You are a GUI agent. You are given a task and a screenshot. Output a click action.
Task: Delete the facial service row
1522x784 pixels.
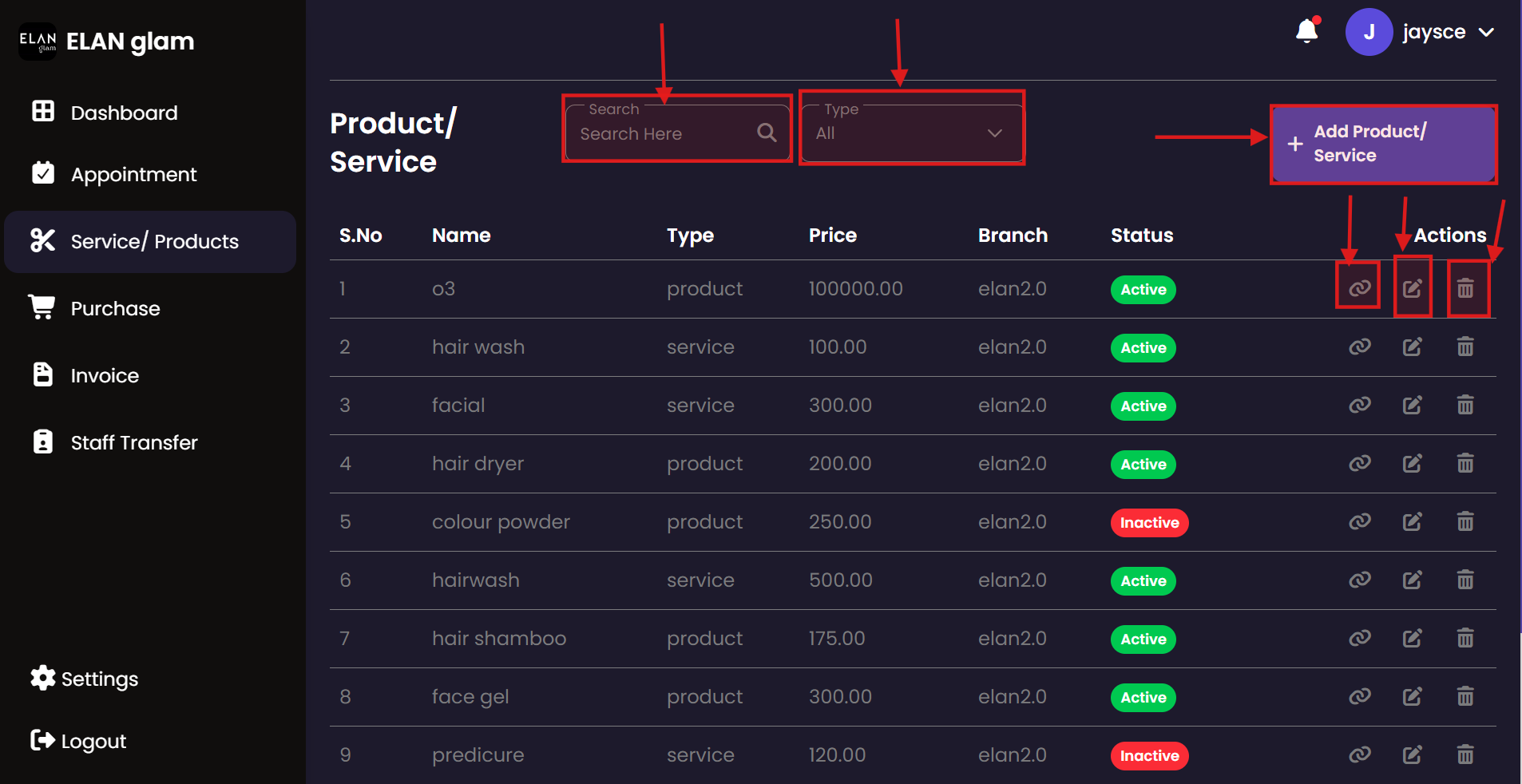coord(1465,405)
